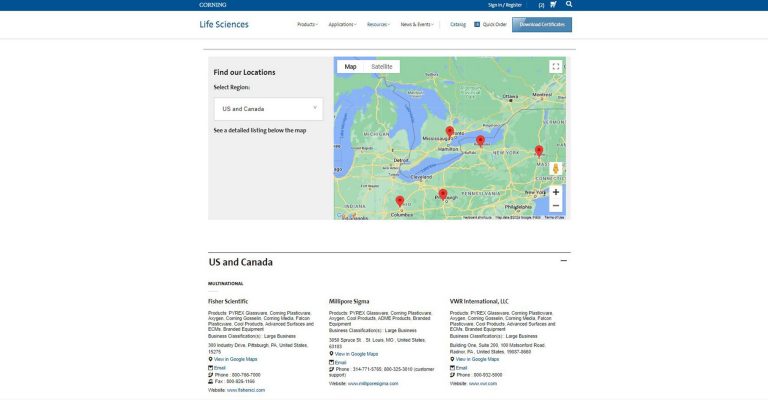Open map Terms of Use link
Viewport: 768px width, 400px height.
click(x=554, y=217)
